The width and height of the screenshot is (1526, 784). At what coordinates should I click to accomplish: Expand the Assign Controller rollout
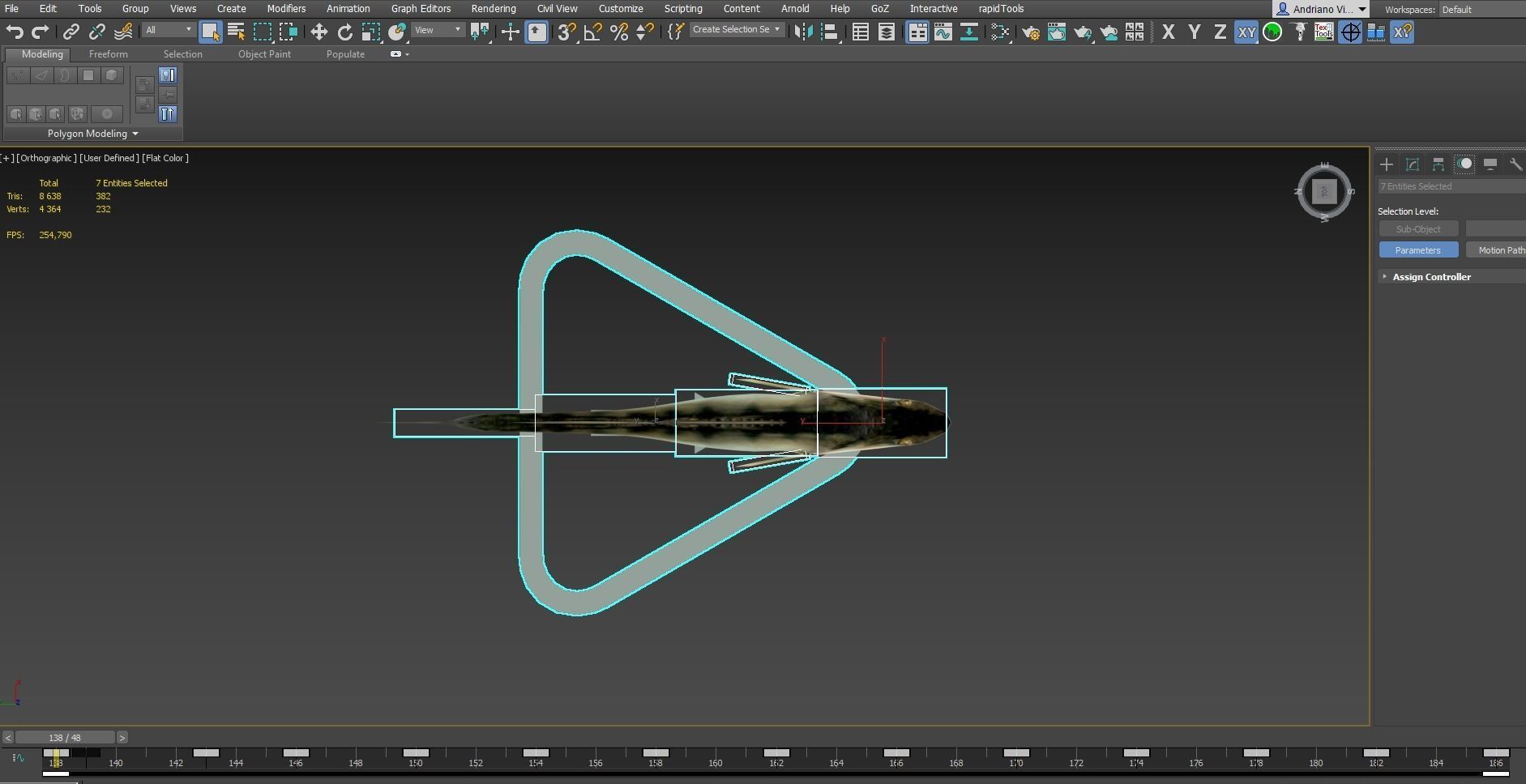coord(1430,277)
